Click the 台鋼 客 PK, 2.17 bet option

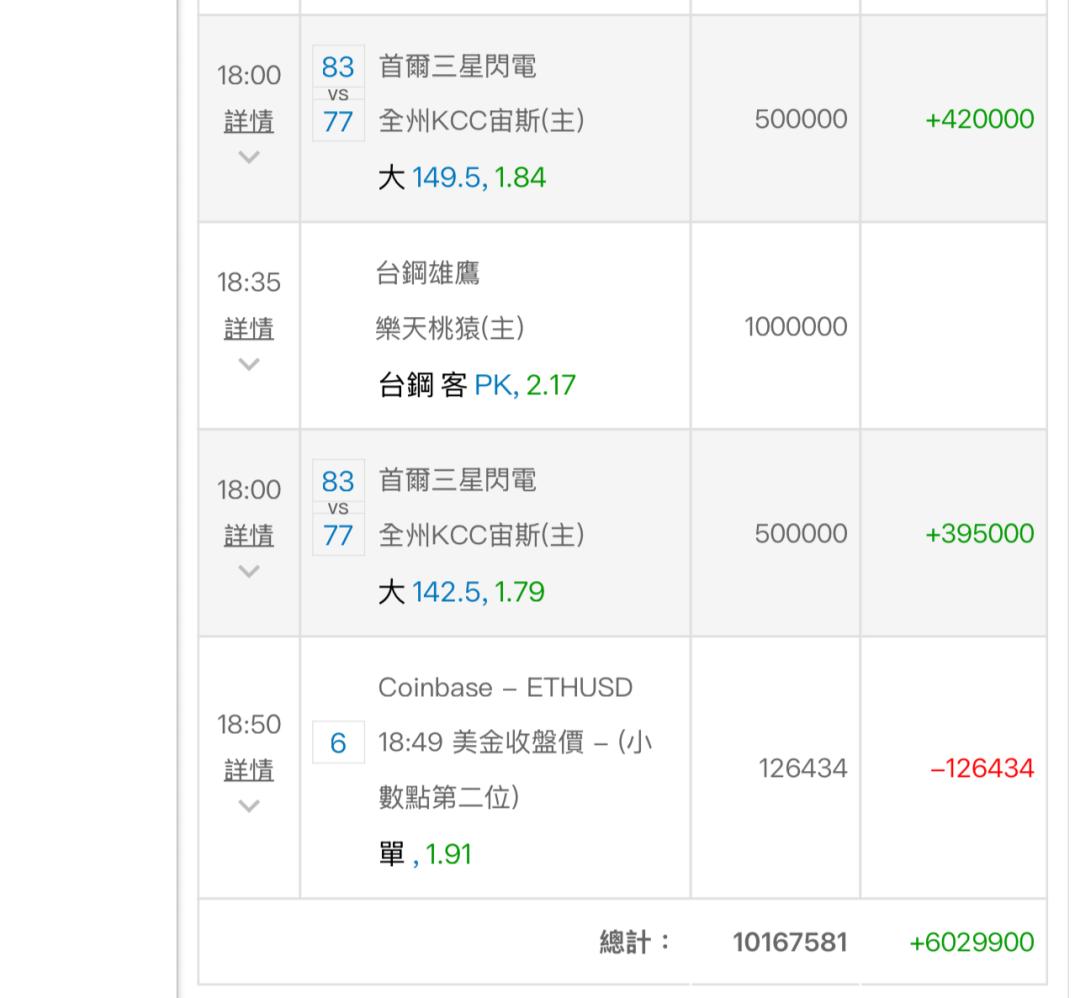pos(476,385)
